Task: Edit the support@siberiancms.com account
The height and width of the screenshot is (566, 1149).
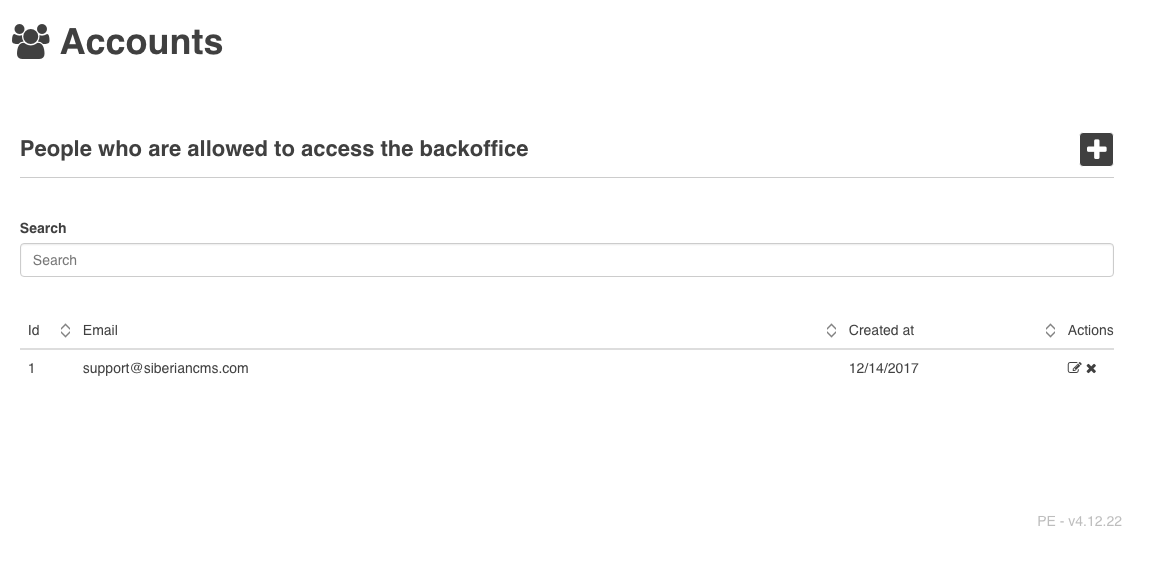Action: click(1074, 368)
